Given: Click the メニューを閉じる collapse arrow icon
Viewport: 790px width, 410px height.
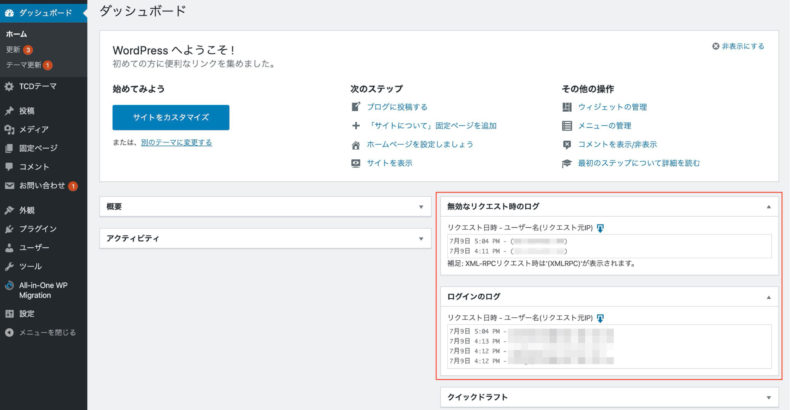Looking at the screenshot, I should point(9,332).
